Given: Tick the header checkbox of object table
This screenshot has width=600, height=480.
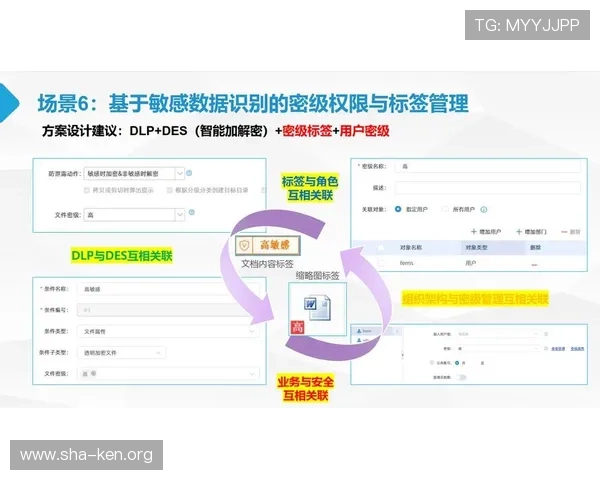Looking at the screenshot, I should coord(381,248).
